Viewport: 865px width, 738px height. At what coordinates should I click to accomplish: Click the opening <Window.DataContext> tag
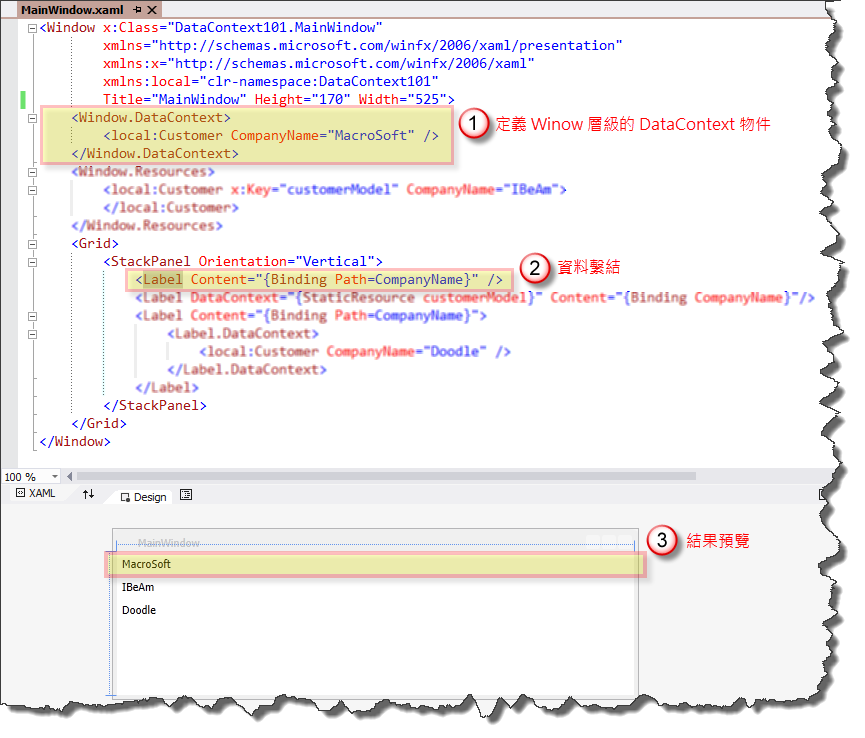(x=151, y=117)
